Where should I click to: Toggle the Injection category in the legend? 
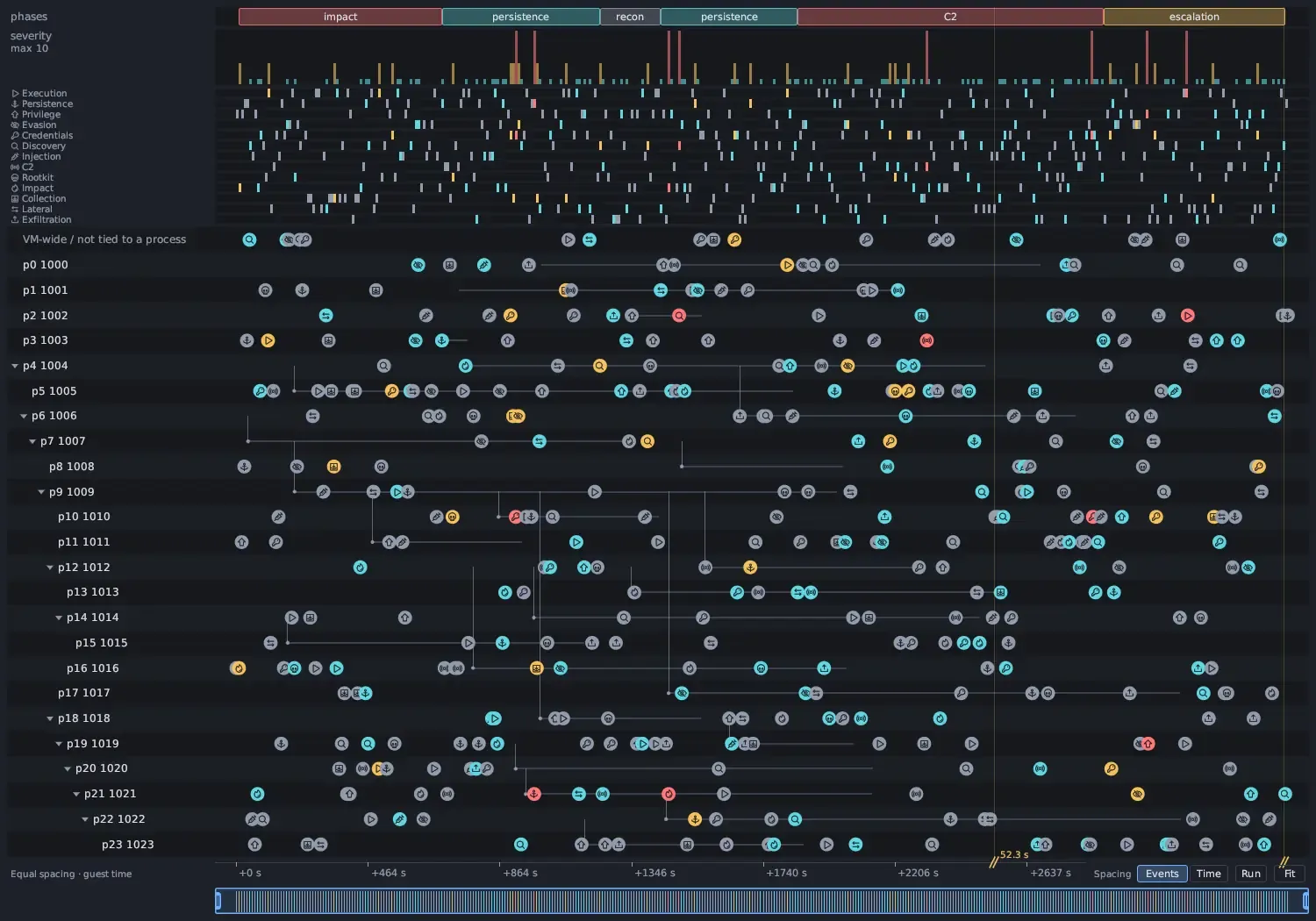point(36,156)
